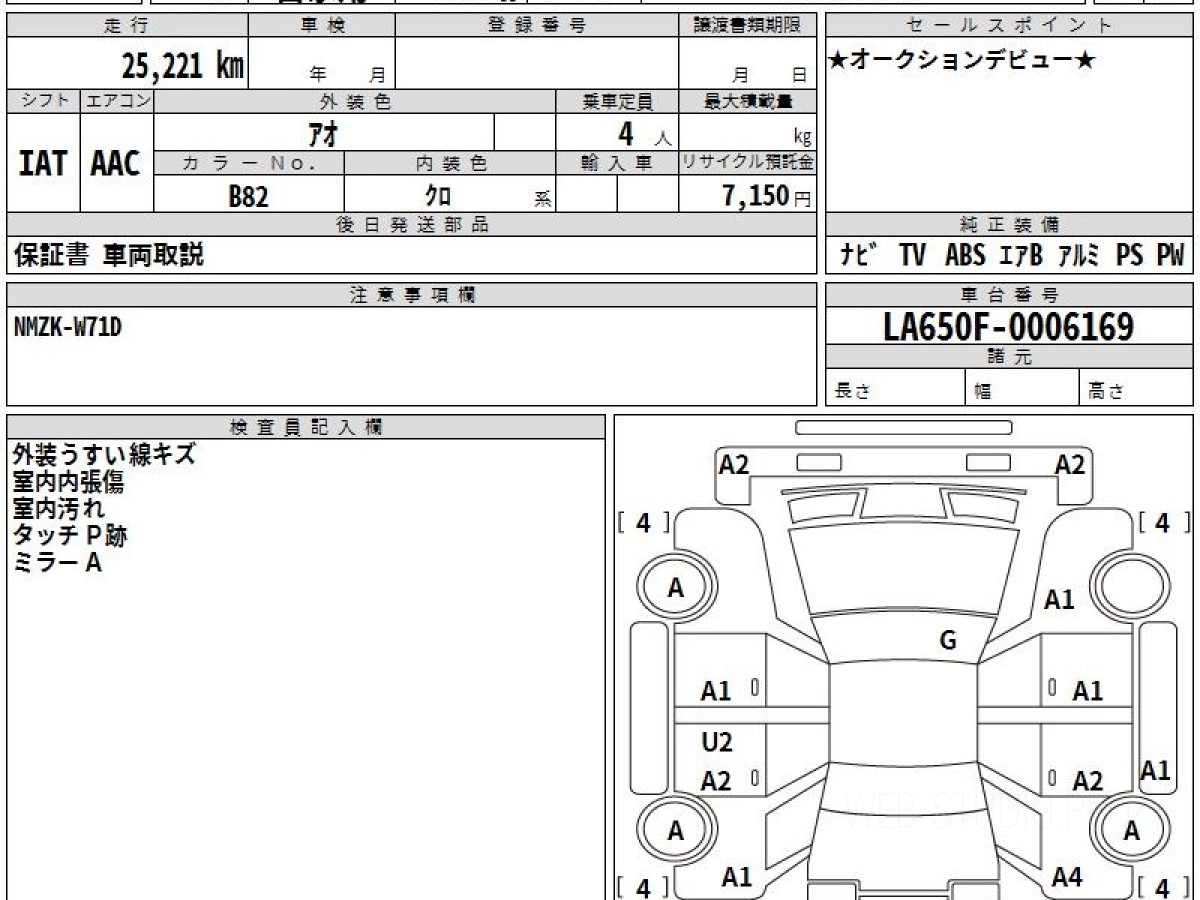The width and height of the screenshot is (1200, 900).
Task: Click the 高さ dimension cell
Action: point(1137,388)
